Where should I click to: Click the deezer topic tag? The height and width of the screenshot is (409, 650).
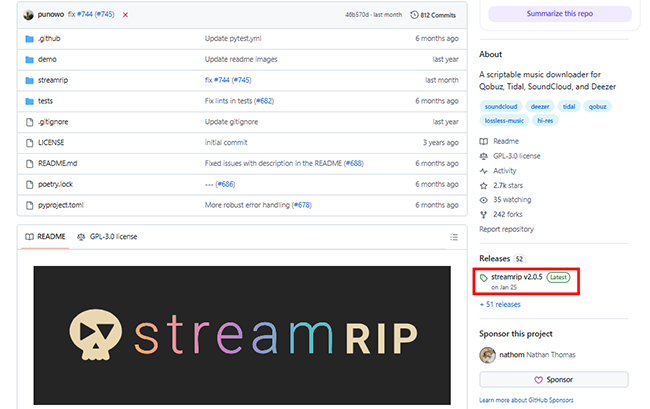pos(540,106)
